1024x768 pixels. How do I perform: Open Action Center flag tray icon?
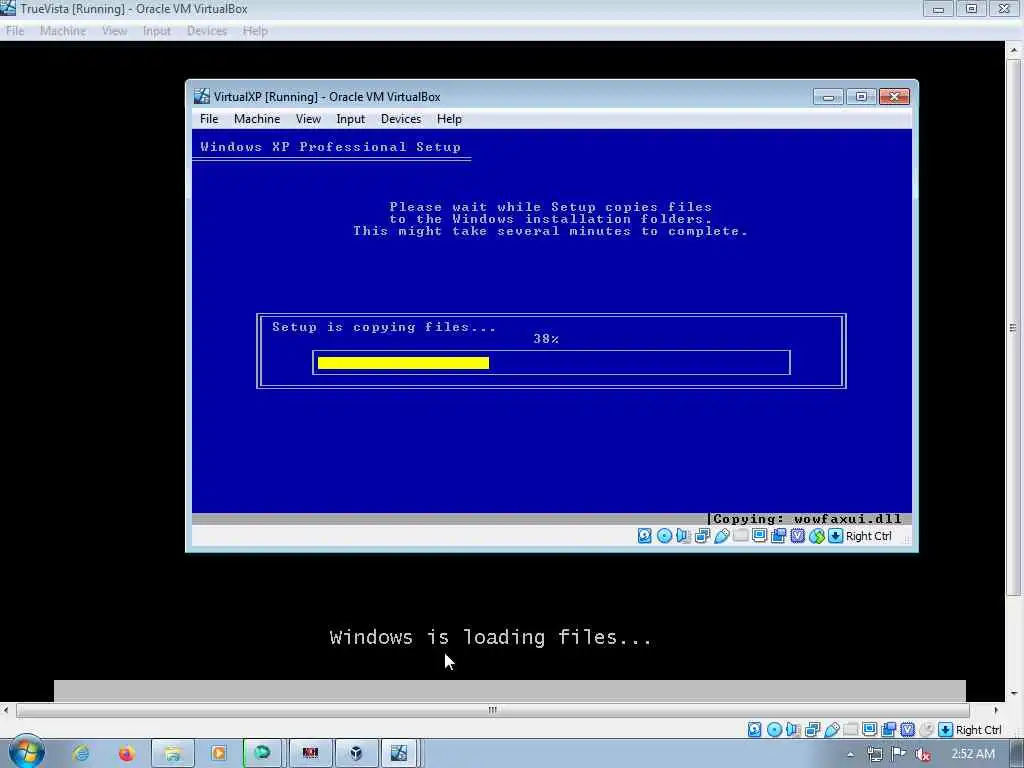(899, 754)
